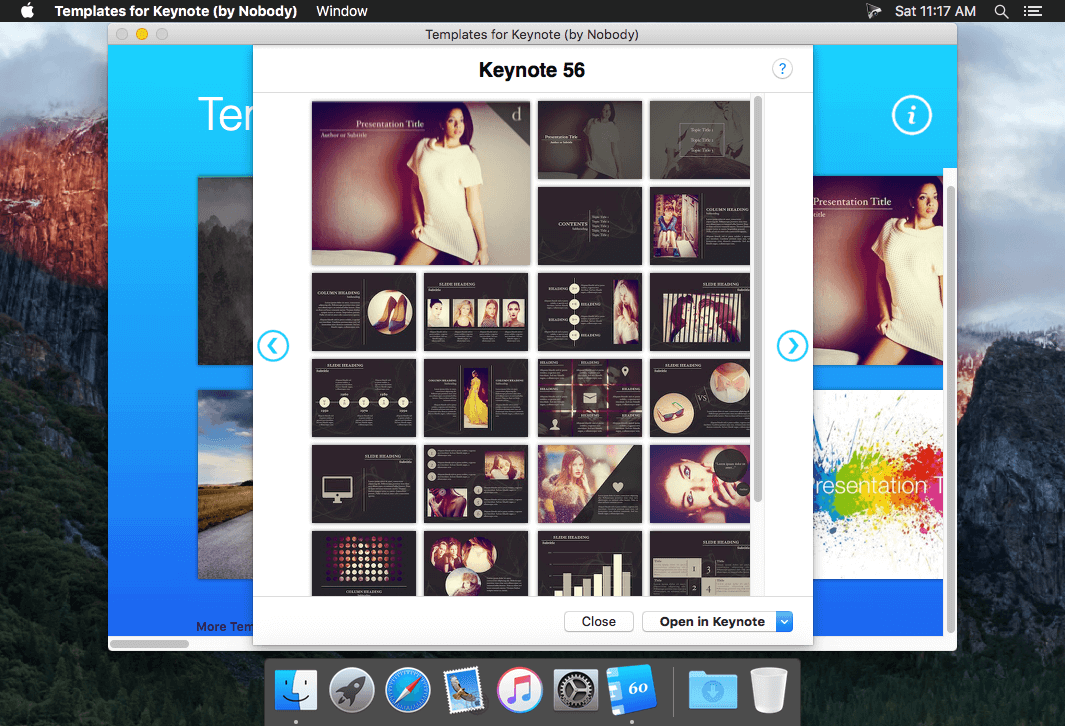Click the More Templates link in the main window
The image size is (1065, 726).
pos(224,626)
